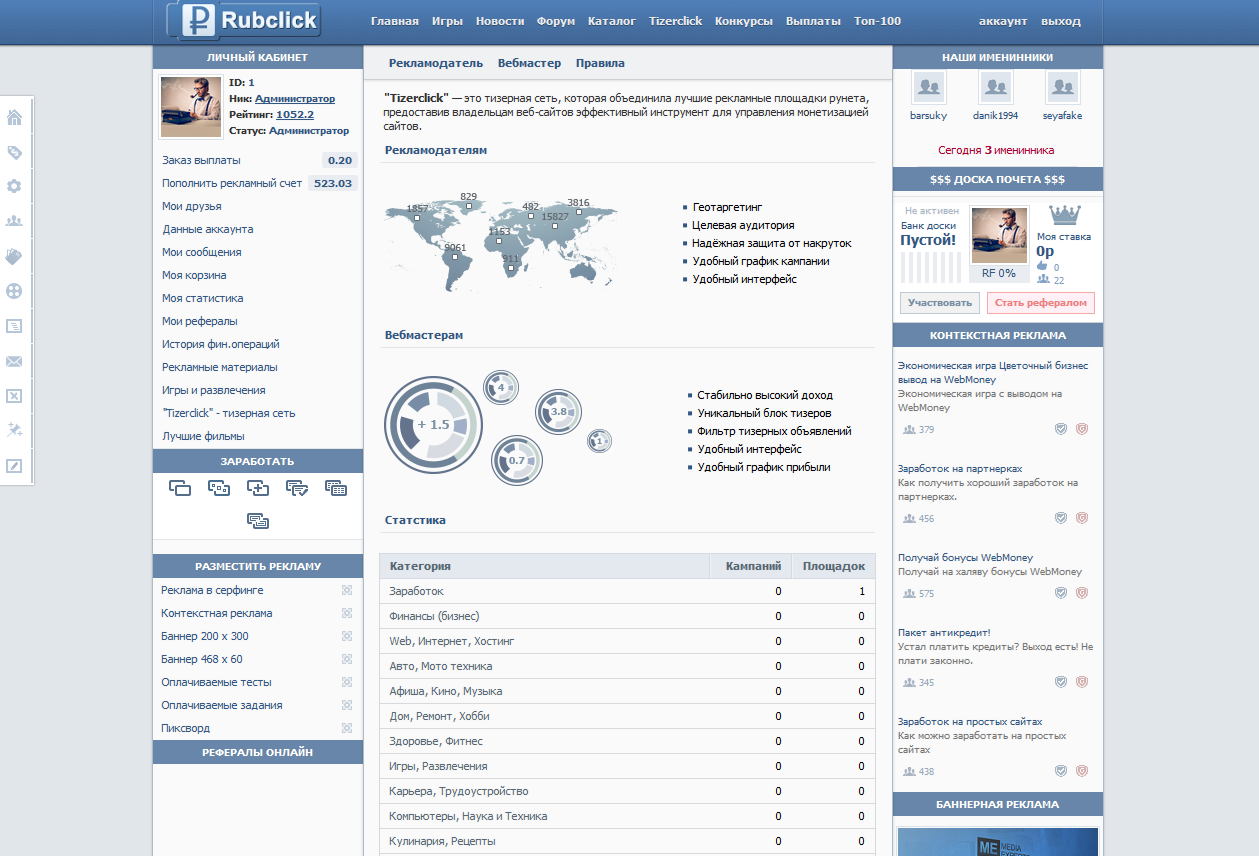Select the pencil edit icon in left sidebar
This screenshot has height=856, width=1259.
14,466
